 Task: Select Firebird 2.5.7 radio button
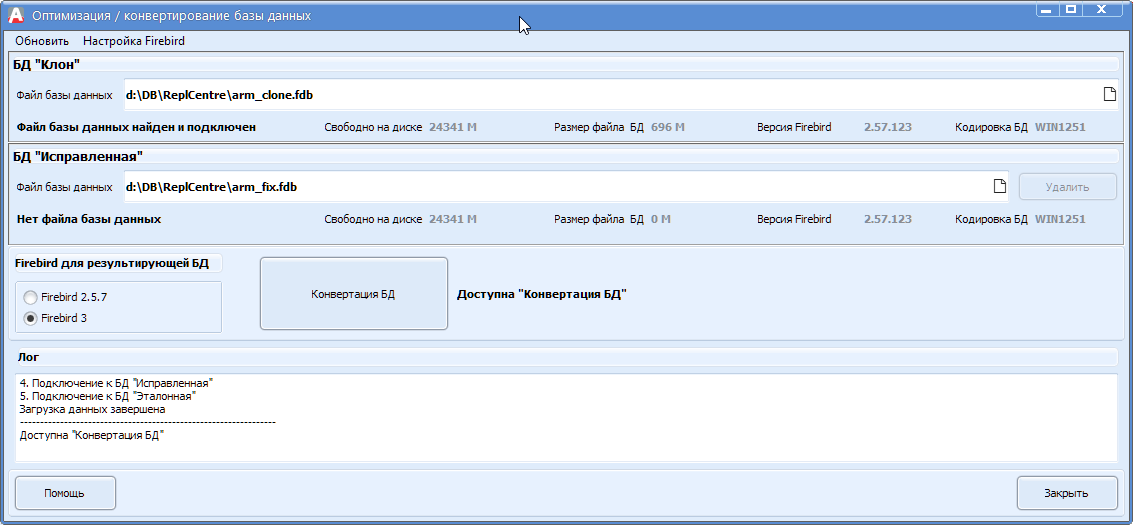click(30, 297)
